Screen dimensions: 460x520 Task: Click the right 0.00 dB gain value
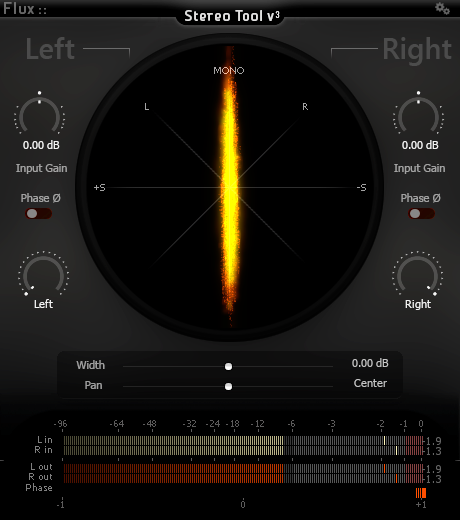click(x=420, y=145)
